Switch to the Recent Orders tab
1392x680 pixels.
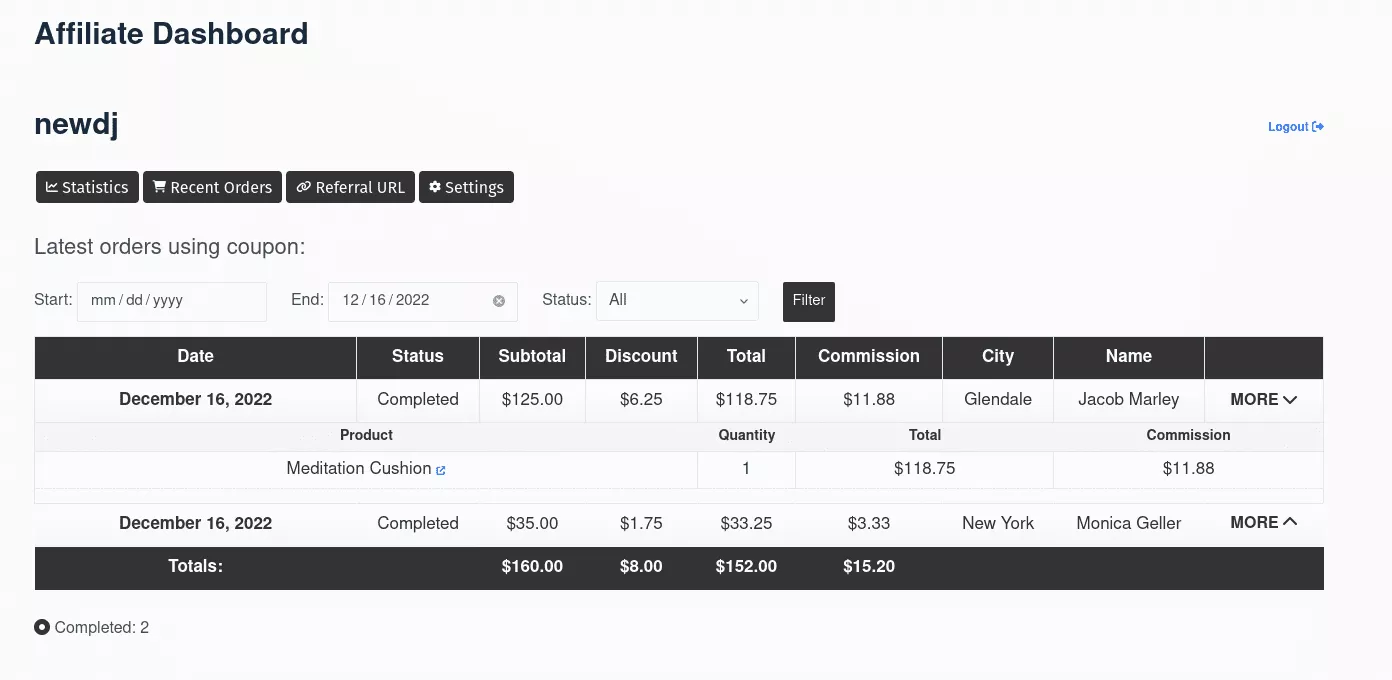click(x=212, y=187)
